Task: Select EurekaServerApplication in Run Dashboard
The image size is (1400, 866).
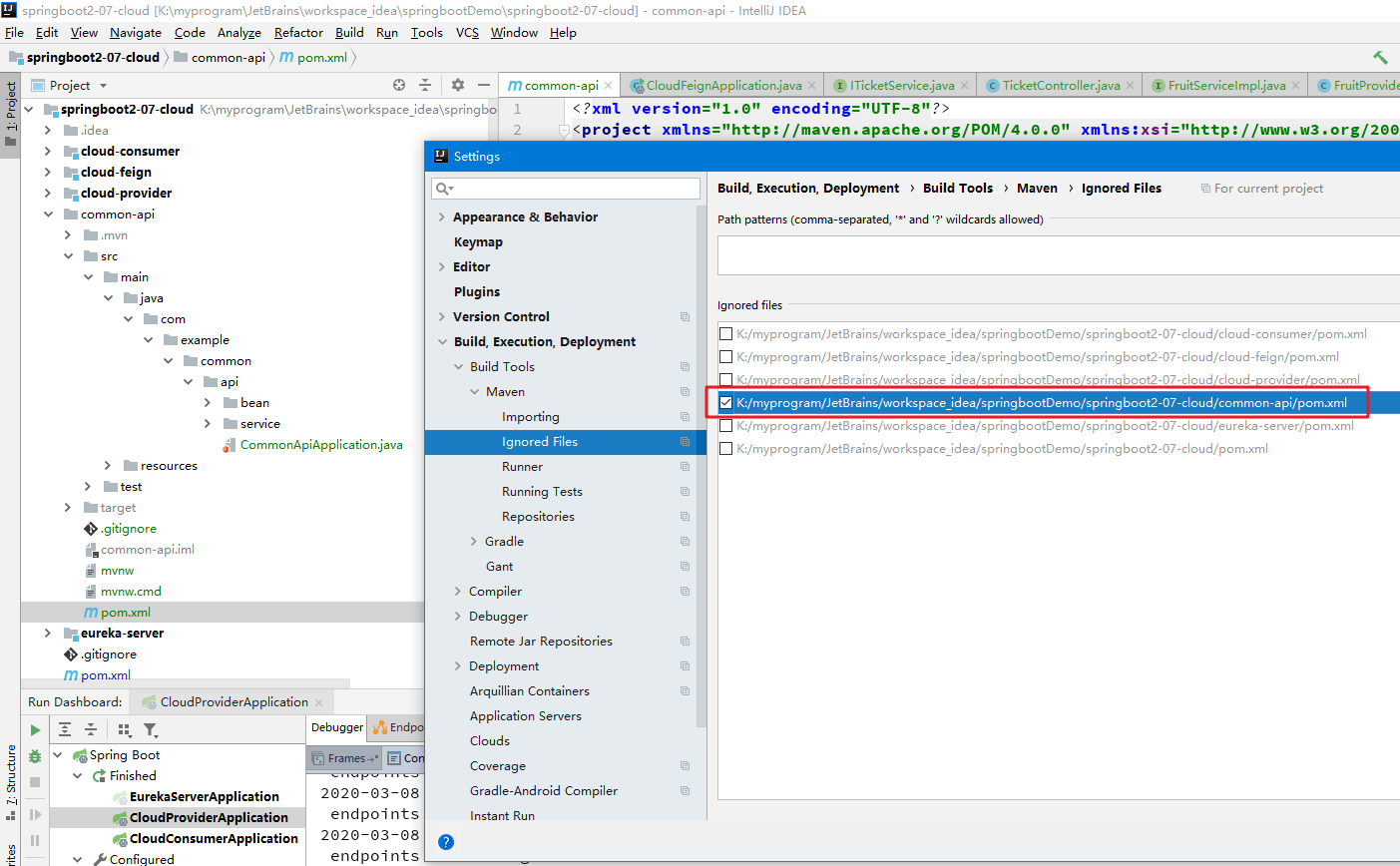Action: (204, 797)
